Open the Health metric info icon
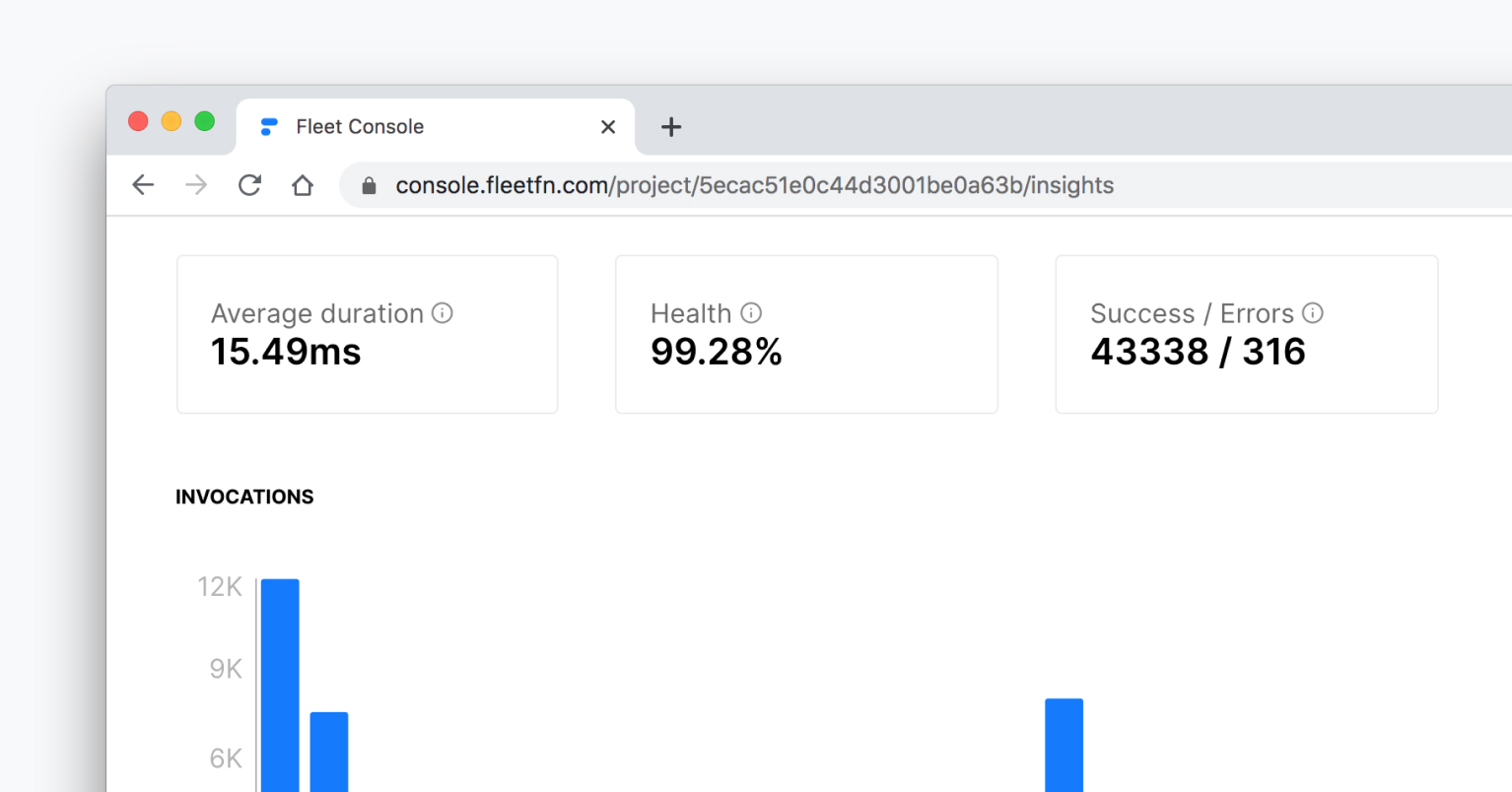Screen dimensions: 1512x792 point(751,312)
